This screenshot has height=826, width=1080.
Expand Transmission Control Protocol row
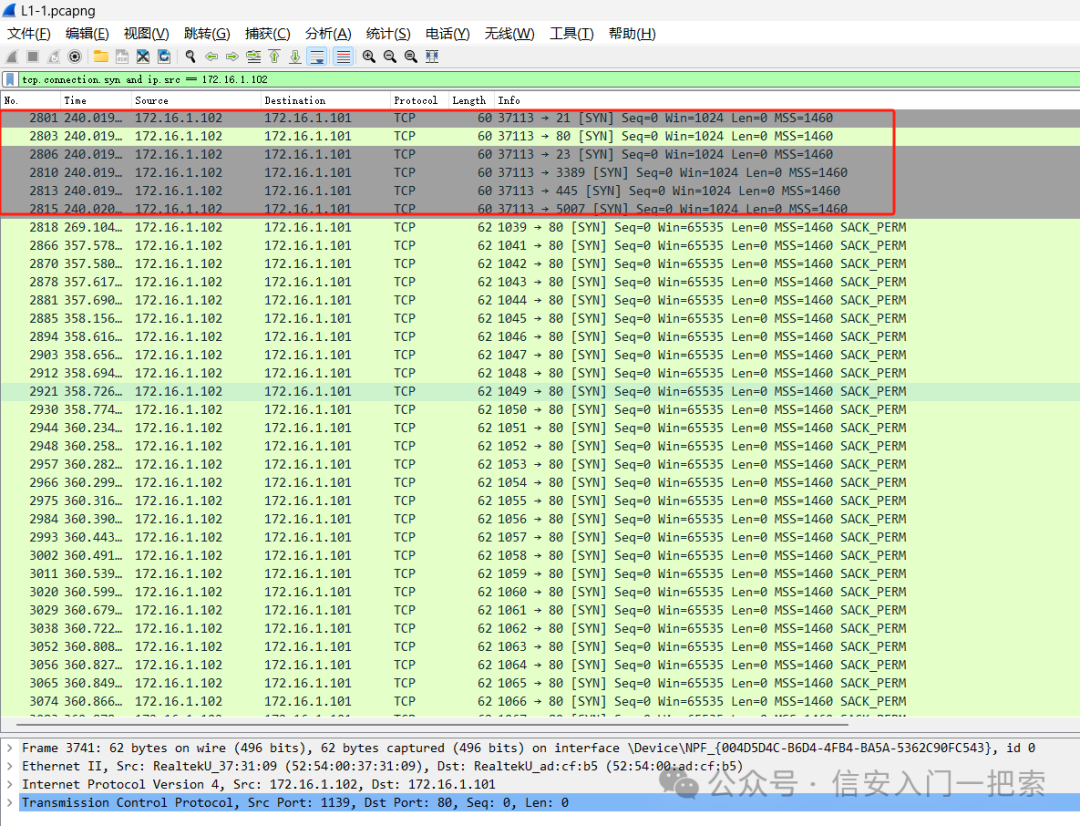tap(10, 803)
